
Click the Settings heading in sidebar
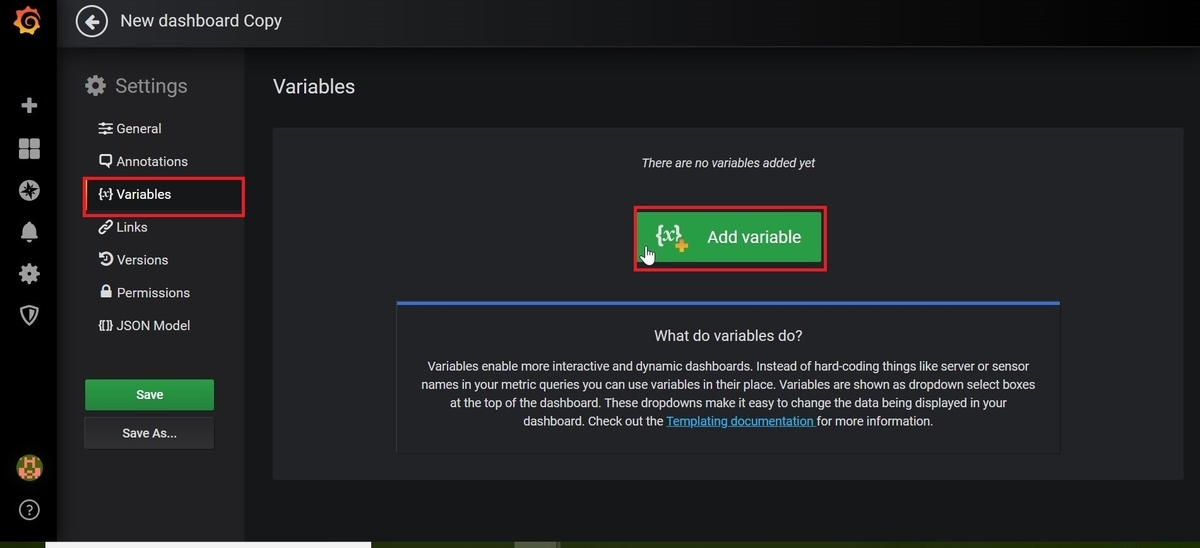click(136, 86)
